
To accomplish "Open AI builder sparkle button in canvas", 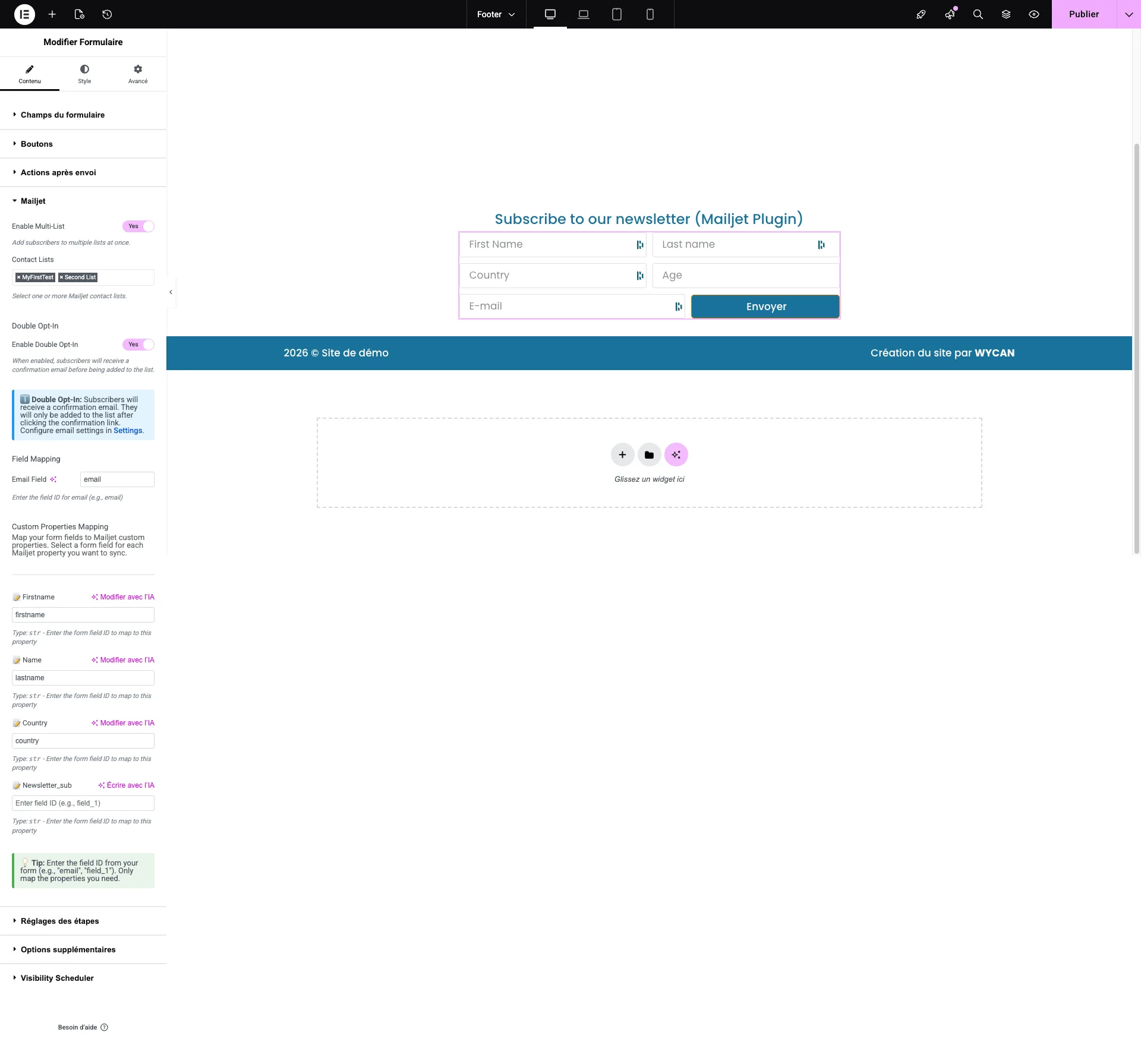I will (x=676, y=454).
